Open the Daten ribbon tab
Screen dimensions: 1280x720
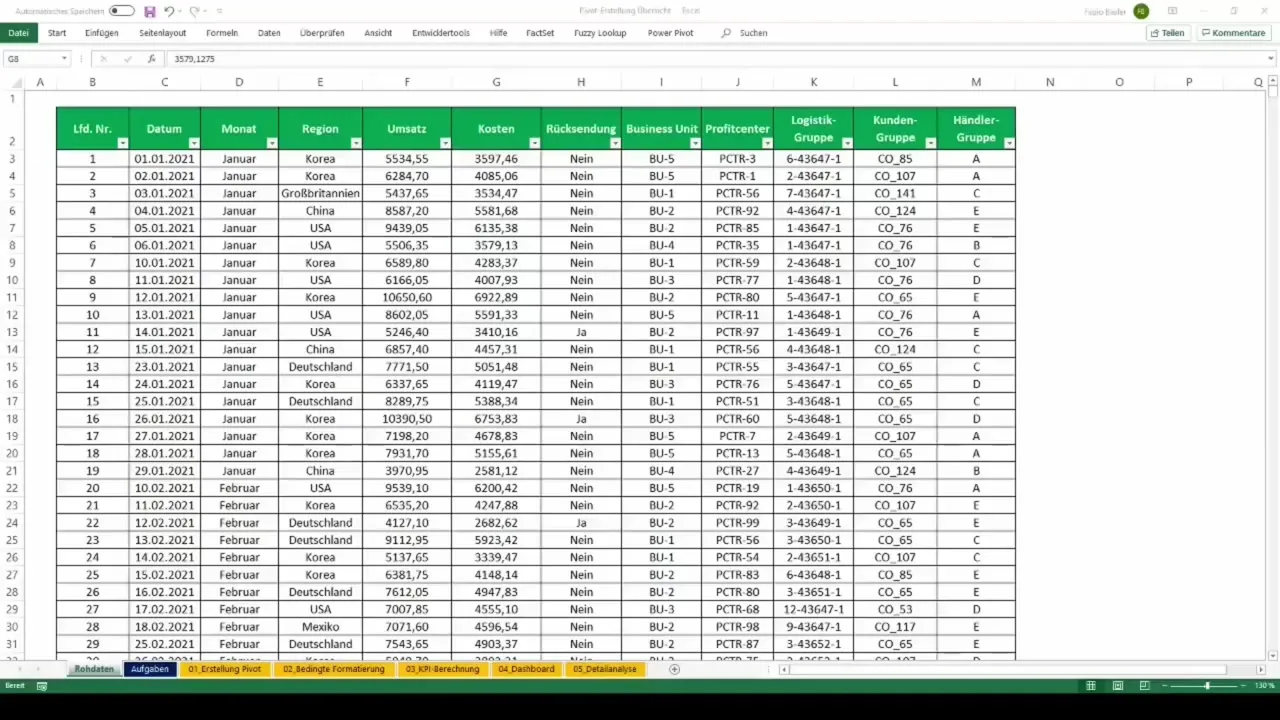point(269,33)
